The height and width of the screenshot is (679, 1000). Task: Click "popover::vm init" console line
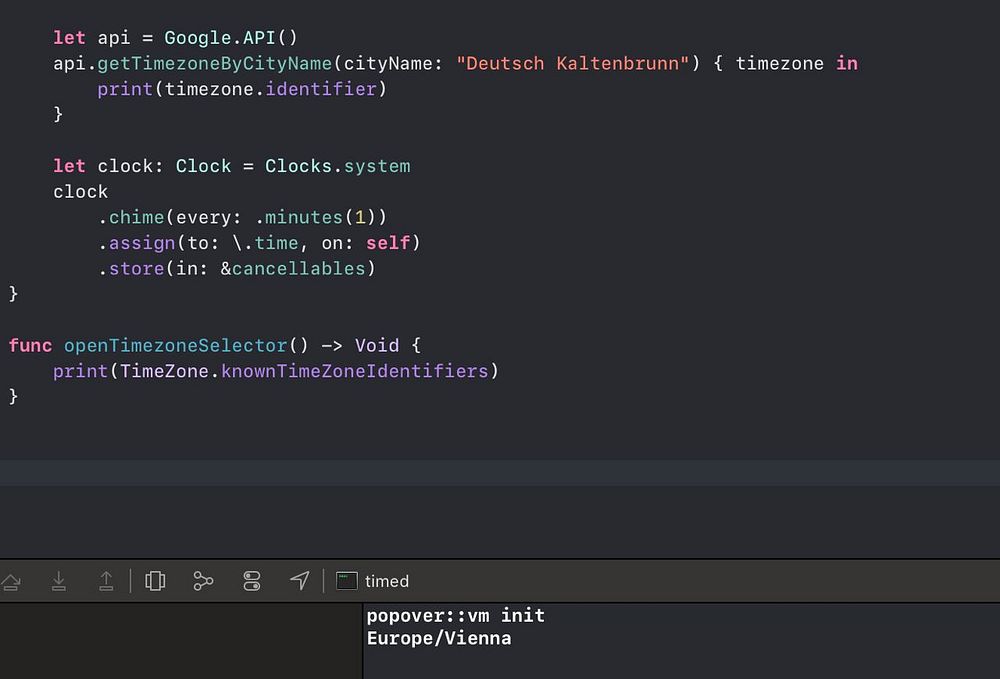(x=455, y=615)
